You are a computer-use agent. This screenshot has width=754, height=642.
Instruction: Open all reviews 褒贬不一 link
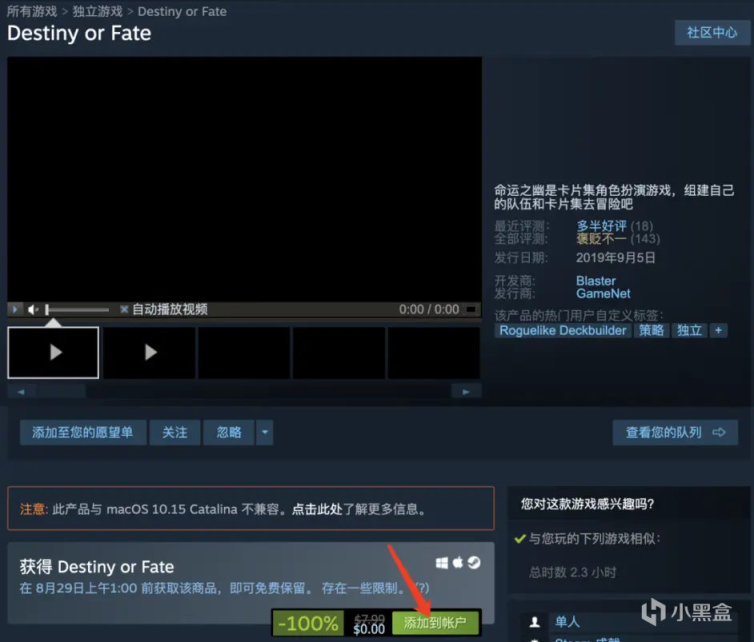click(x=602, y=238)
